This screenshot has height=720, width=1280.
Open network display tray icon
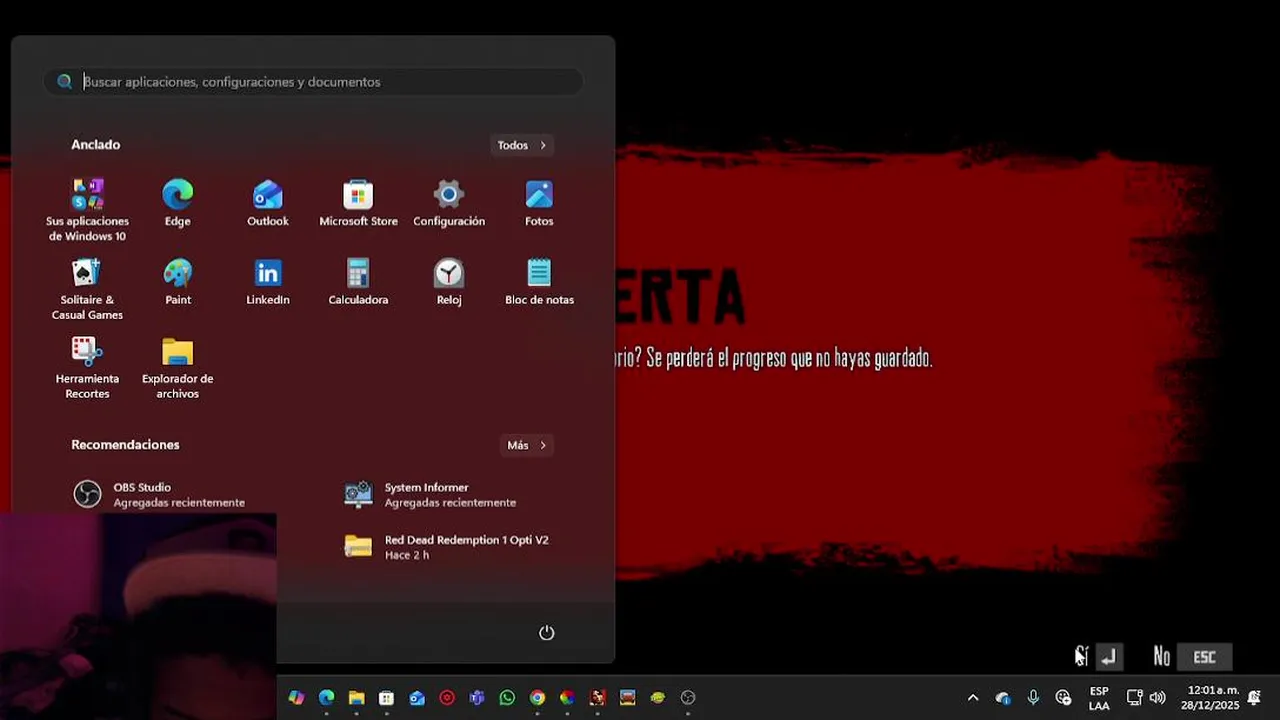pos(1134,698)
